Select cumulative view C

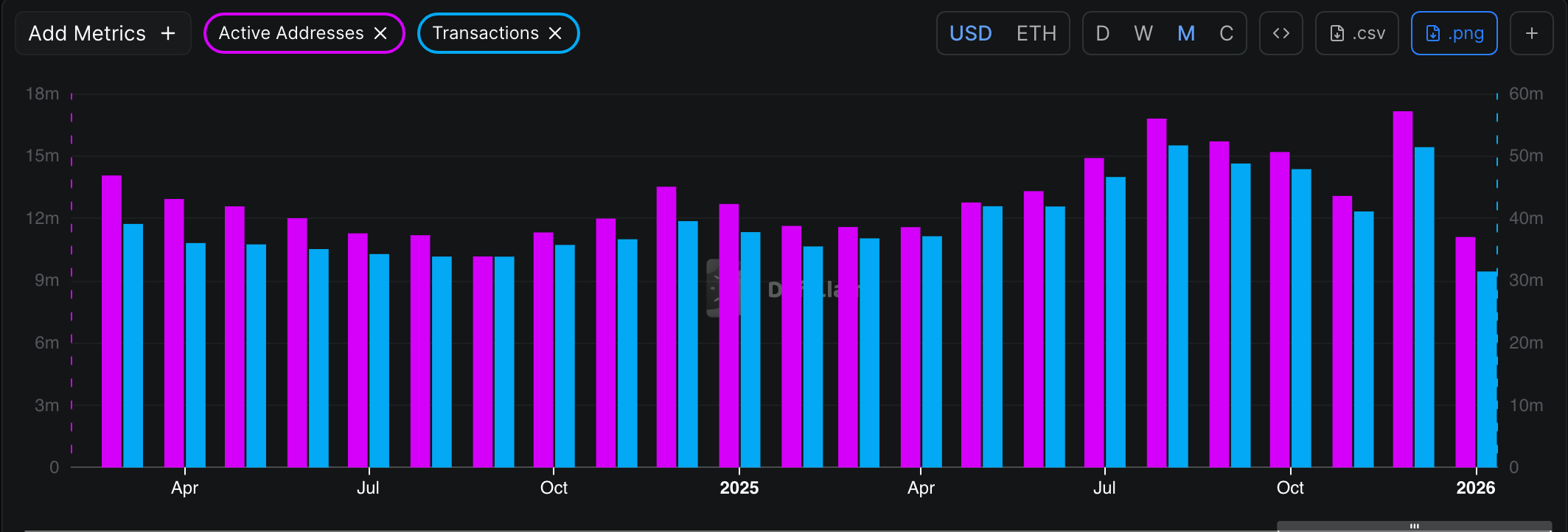click(x=1226, y=33)
